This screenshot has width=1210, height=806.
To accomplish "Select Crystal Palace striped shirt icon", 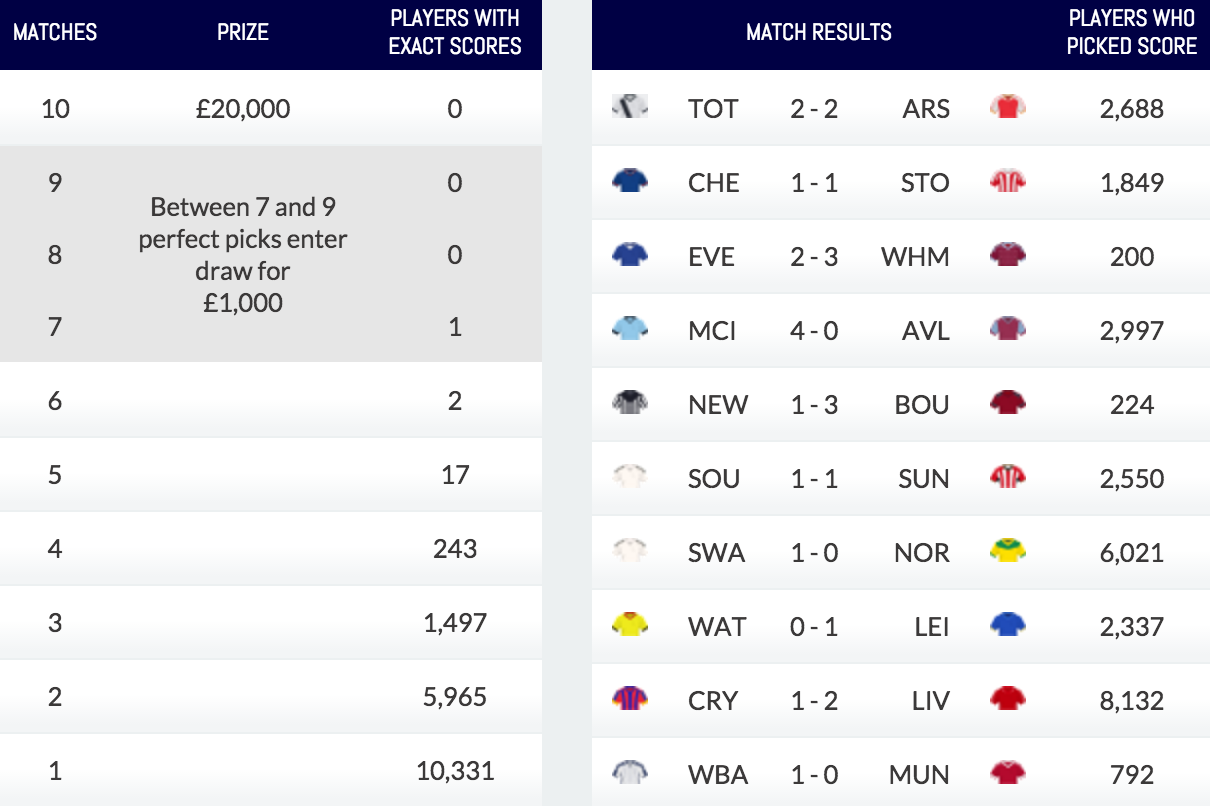I will click(x=630, y=698).
